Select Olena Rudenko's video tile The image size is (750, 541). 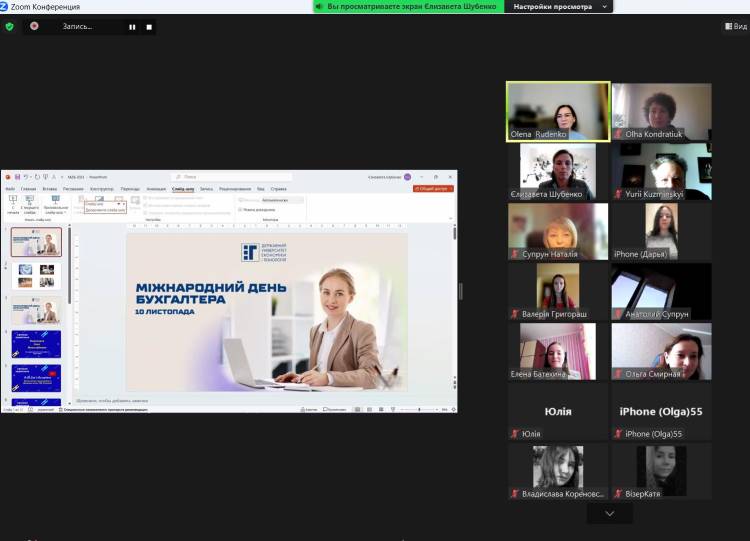(x=558, y=111)
